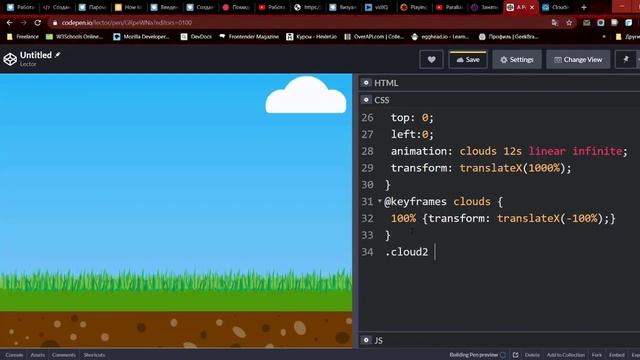Go back in browser
The image size is (640, 360).
click(9, 23)
